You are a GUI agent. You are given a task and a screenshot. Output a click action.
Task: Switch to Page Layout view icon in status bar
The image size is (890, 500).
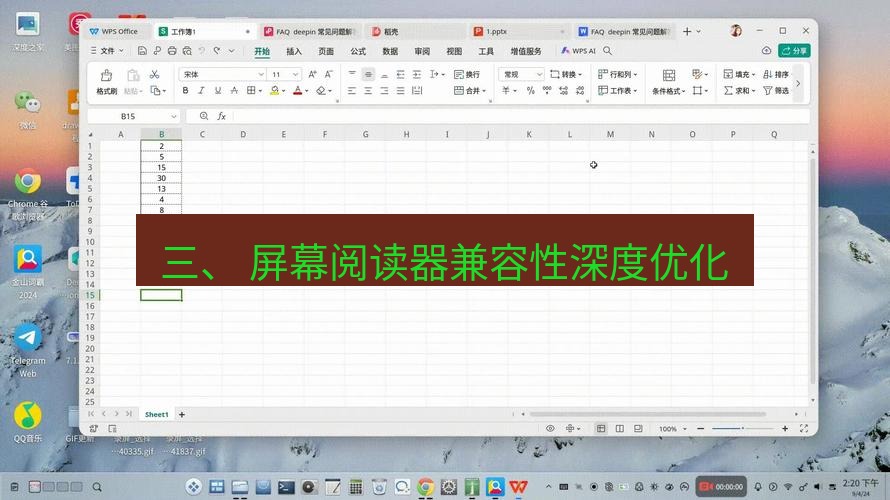(619, 428)
